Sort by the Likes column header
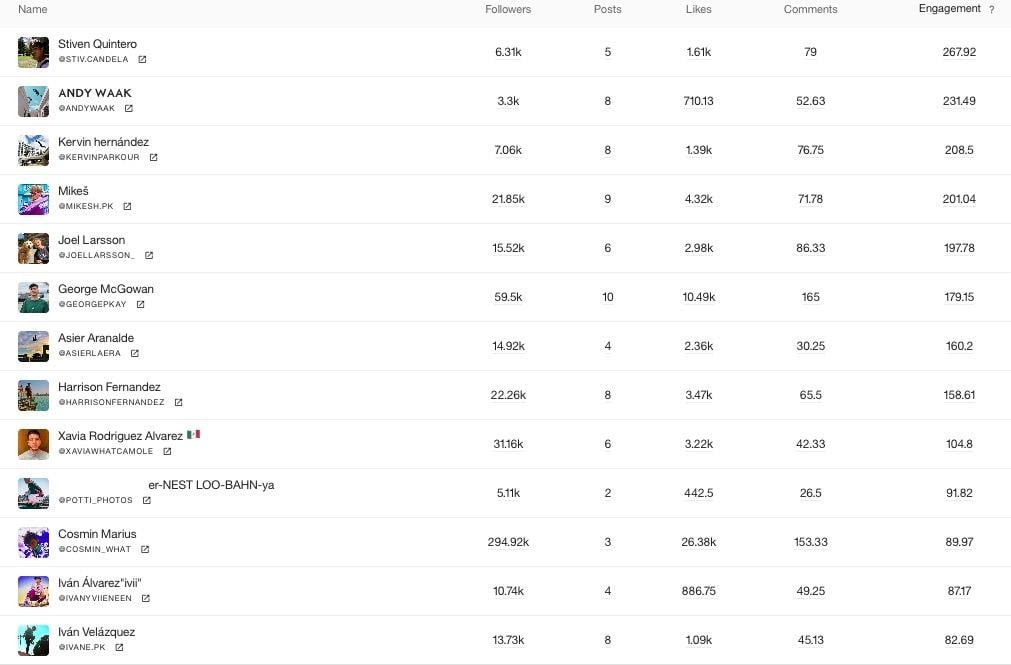The width and height of the screenshot is (1011, 665). 698,10
